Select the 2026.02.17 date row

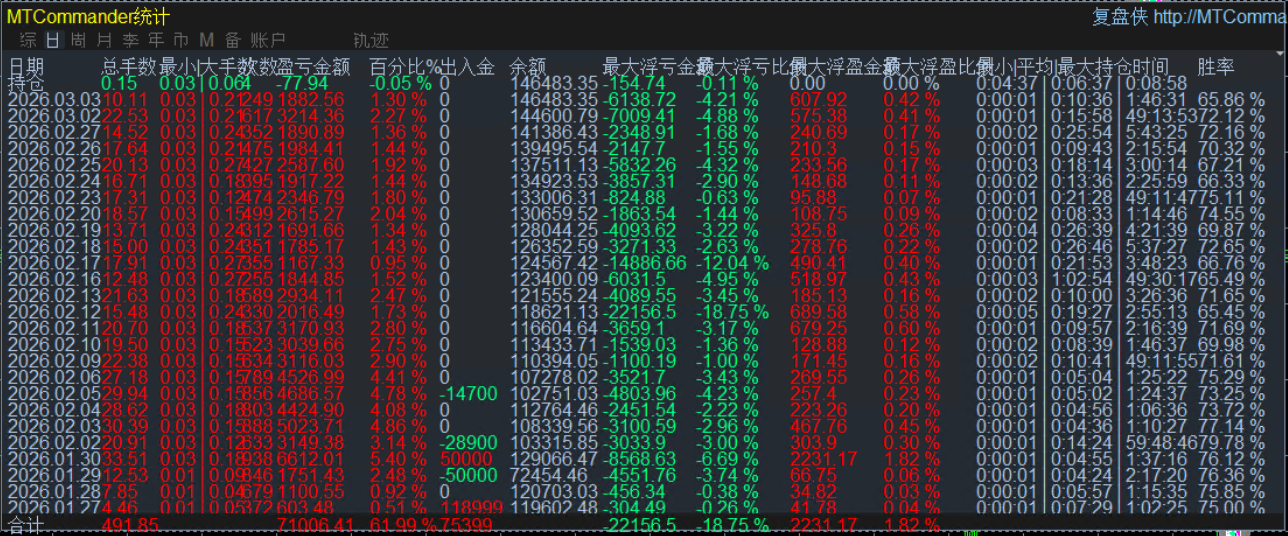pos(54,262)
